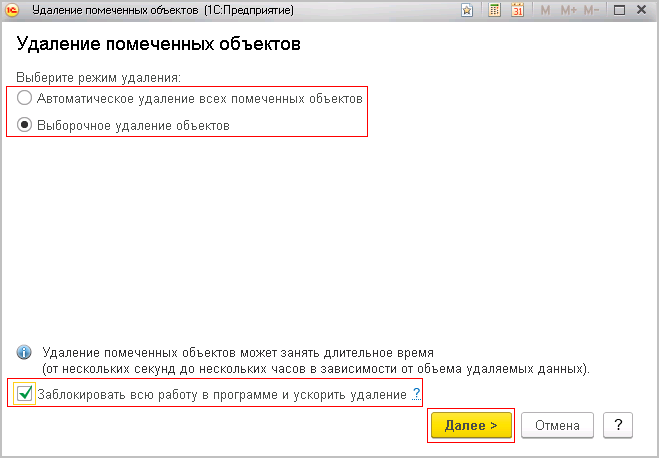Toggle the block all work checkbox

point(24,394)
